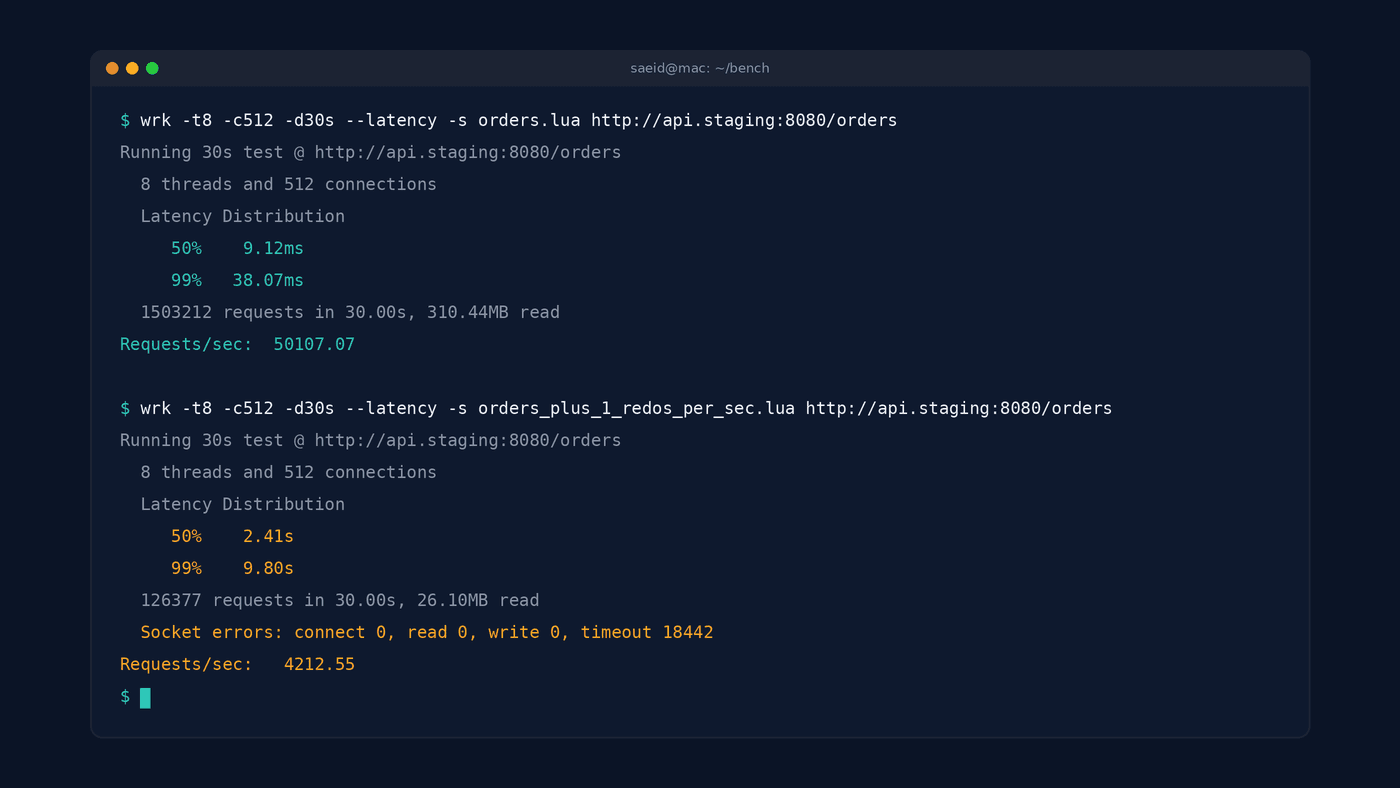Click the 9.80s 99th percentile latency
This screenshot has height=788, width=1400.
268,568
